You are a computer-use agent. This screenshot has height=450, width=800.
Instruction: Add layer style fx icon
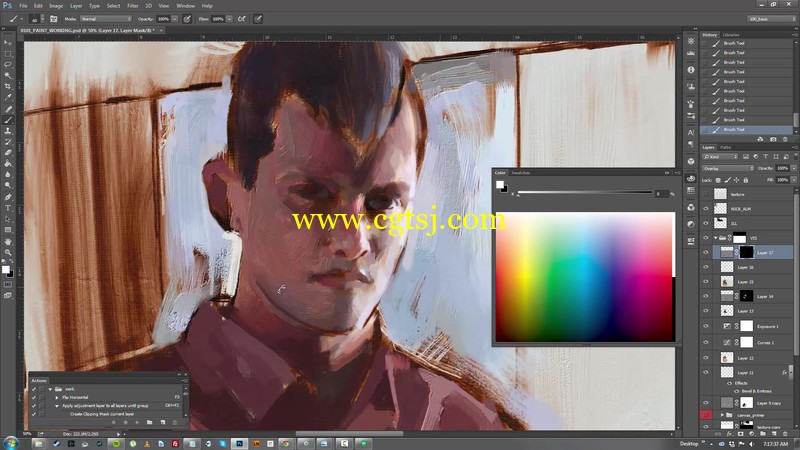click(x=729, y=434)
